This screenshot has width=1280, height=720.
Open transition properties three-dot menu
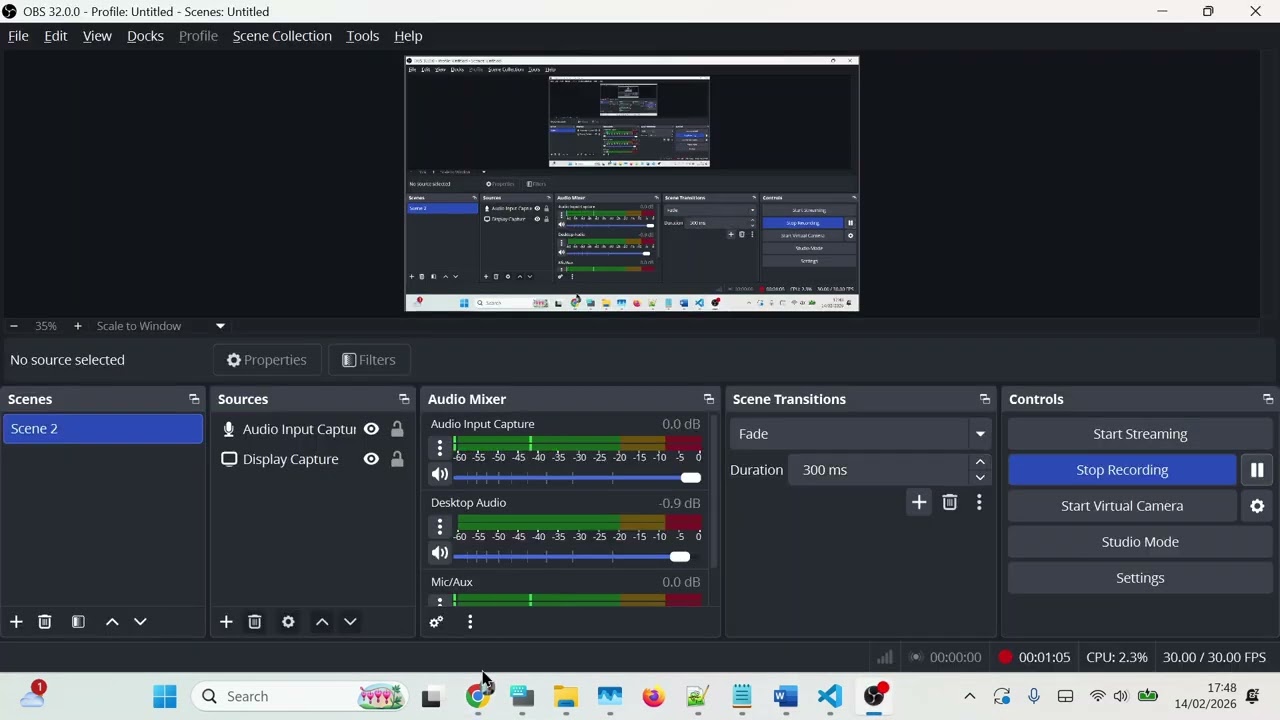pyautogui.click(x=979, y=502)
